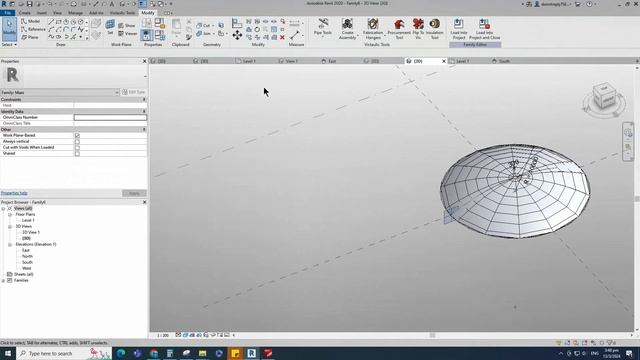
Task: Collapse Elevations (Elevation 1) node
Action: tap(10, 244)
